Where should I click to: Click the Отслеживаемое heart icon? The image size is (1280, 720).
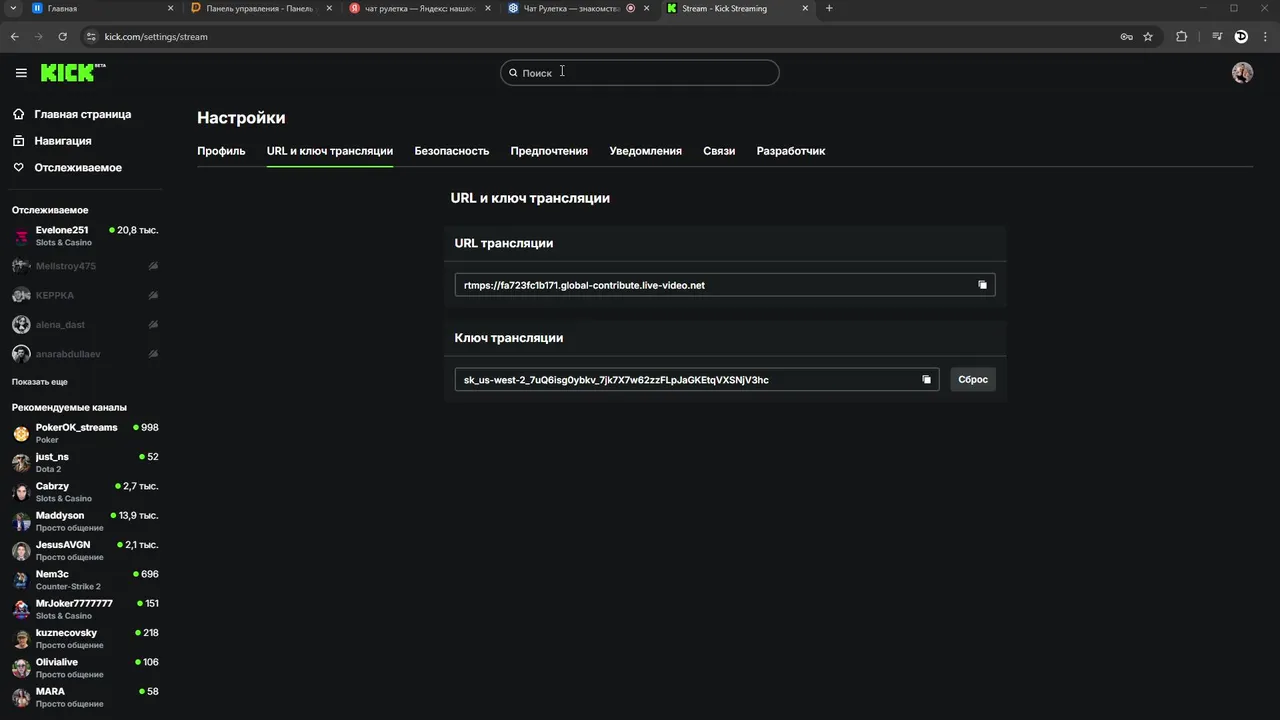pyautogui.click(x=19, y=168)
